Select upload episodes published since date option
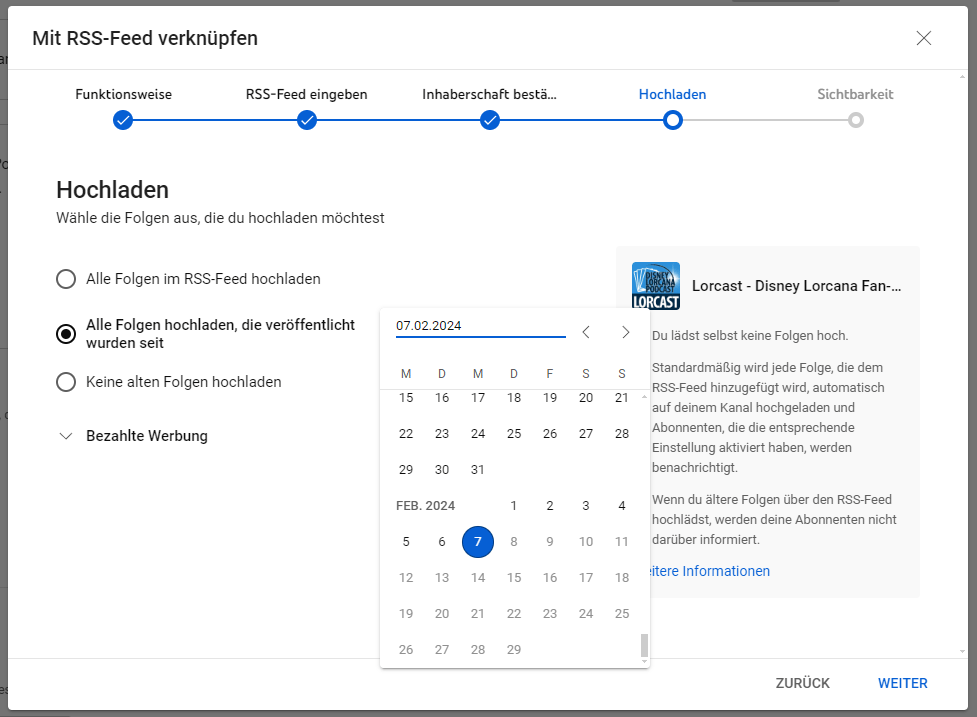Viewport: 977px width, 717px height. (x=66, y=334)
